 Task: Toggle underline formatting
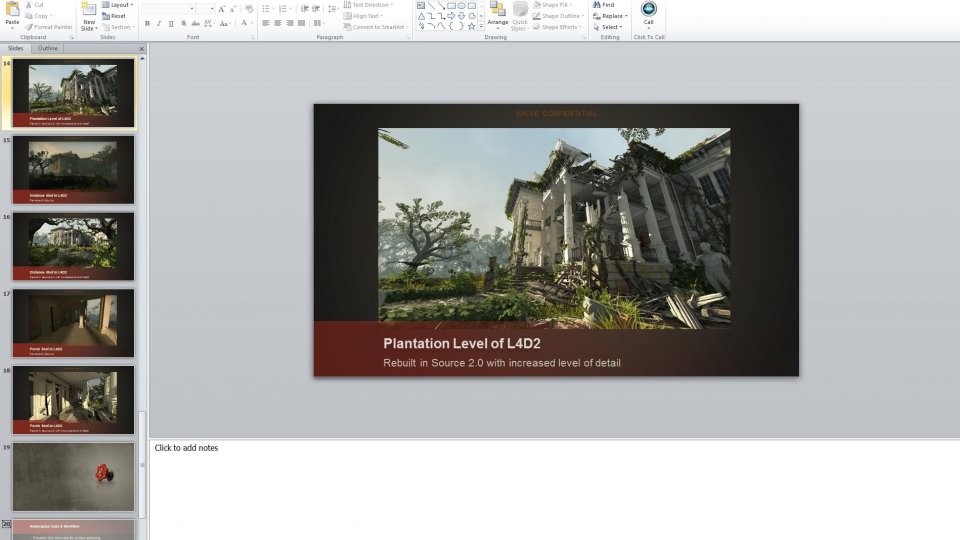tap(171, 23)
